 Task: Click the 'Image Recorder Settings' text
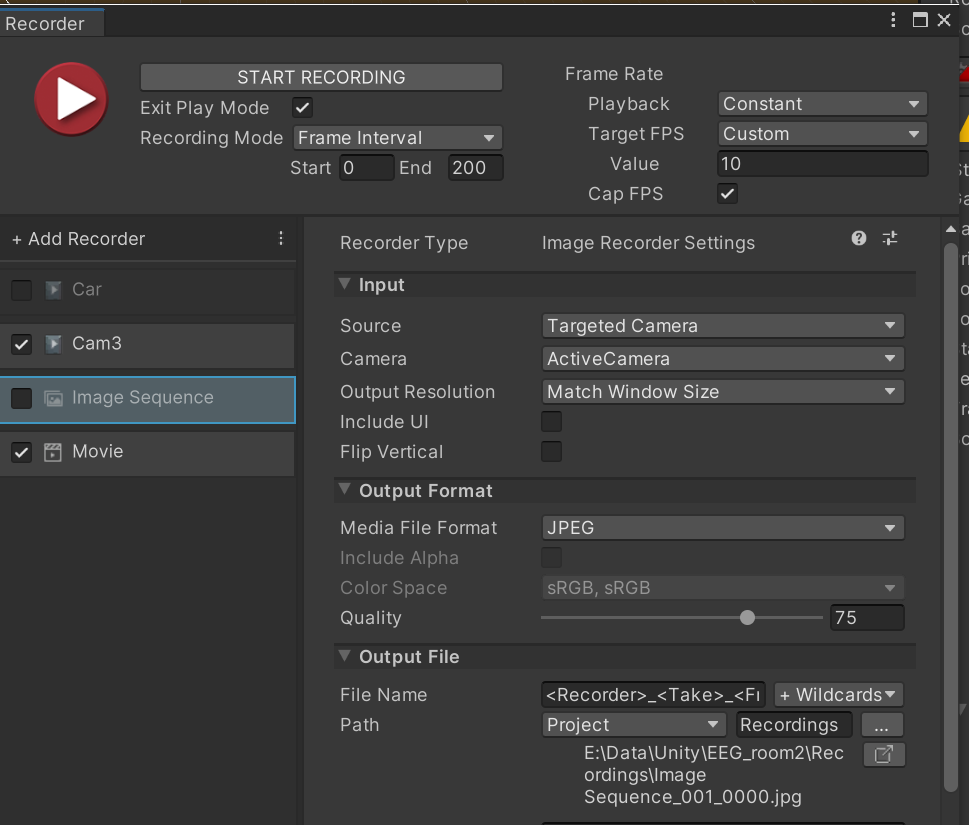(x=648, y=243)
